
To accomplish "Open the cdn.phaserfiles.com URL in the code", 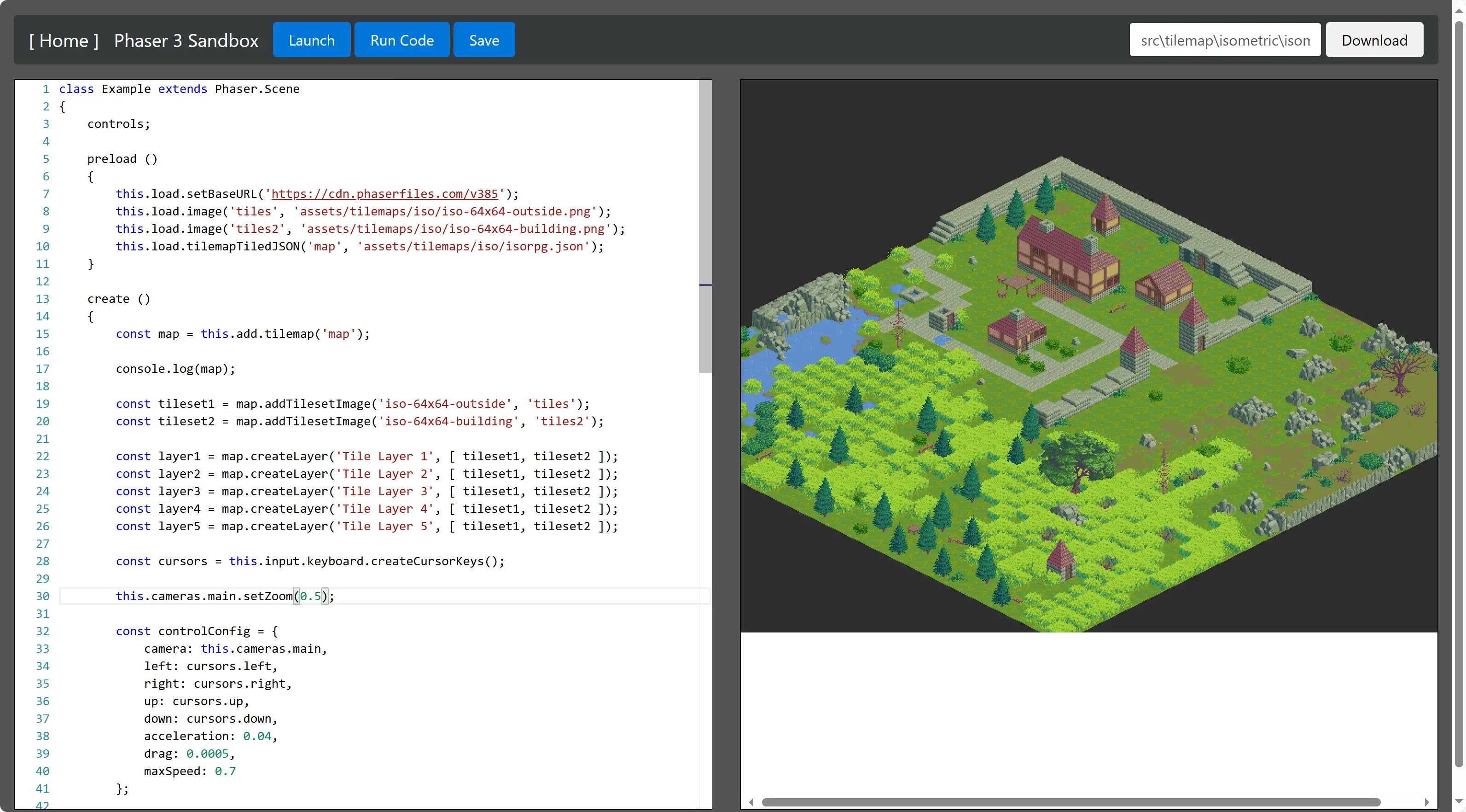I will point(384,194).
